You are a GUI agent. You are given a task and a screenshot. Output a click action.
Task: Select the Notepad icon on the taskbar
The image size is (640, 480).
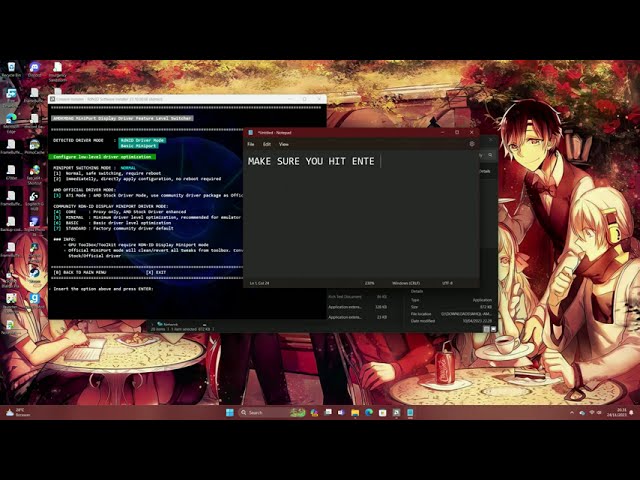[x=410, y=413]
